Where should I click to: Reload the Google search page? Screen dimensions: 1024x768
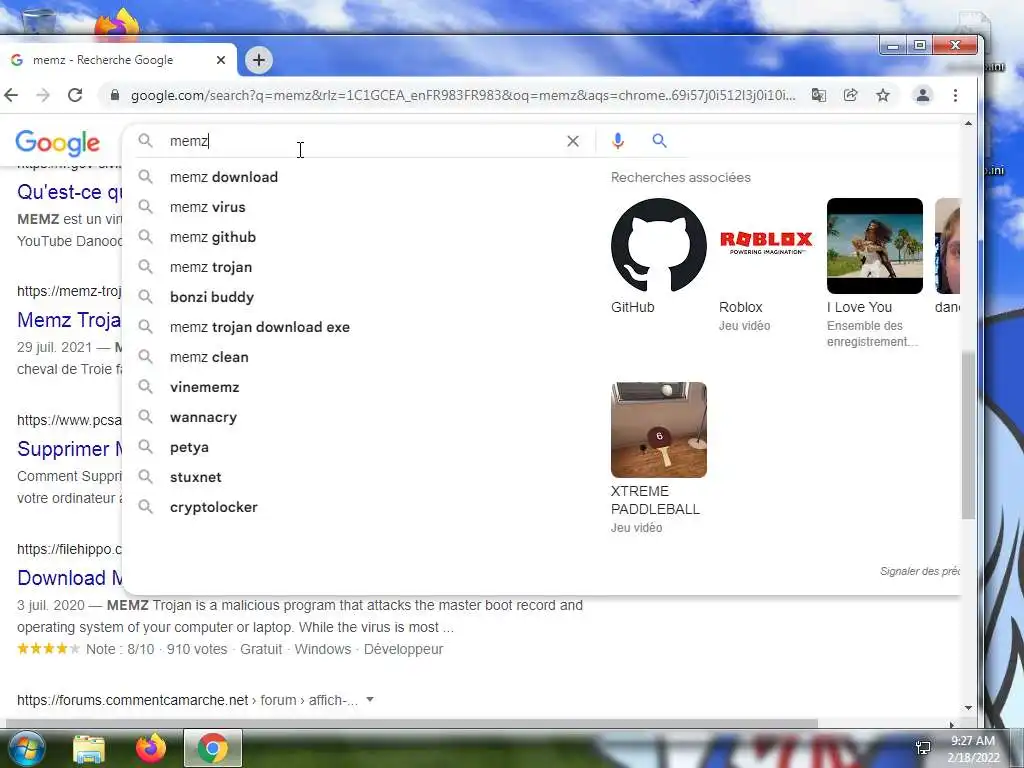75,95
